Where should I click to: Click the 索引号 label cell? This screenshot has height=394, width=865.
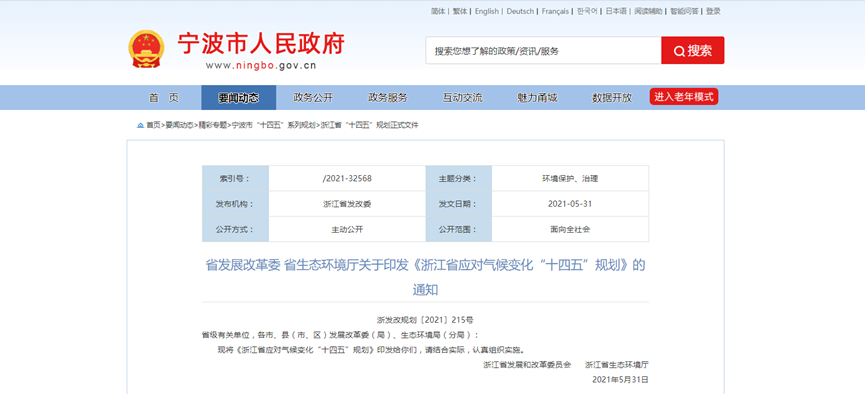[236, 178]
